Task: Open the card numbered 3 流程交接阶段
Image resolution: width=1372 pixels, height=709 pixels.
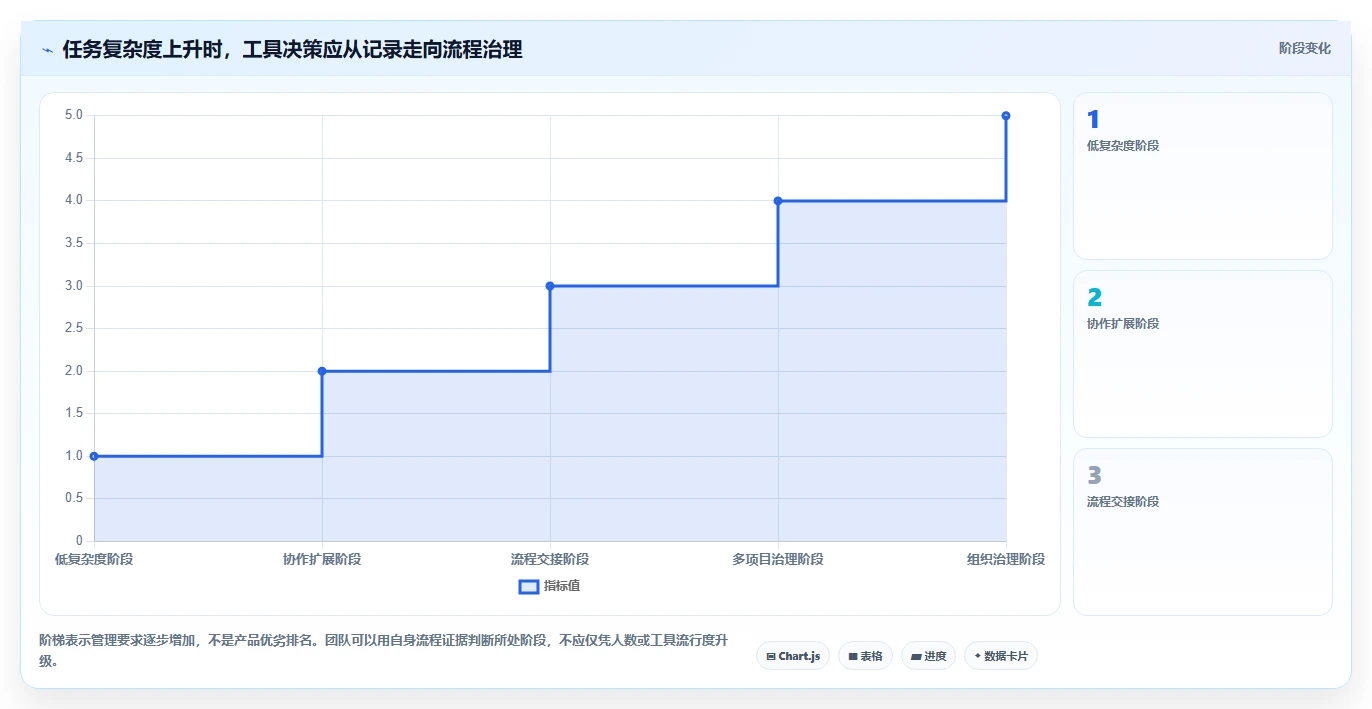Action: (x=1203, y=532)
